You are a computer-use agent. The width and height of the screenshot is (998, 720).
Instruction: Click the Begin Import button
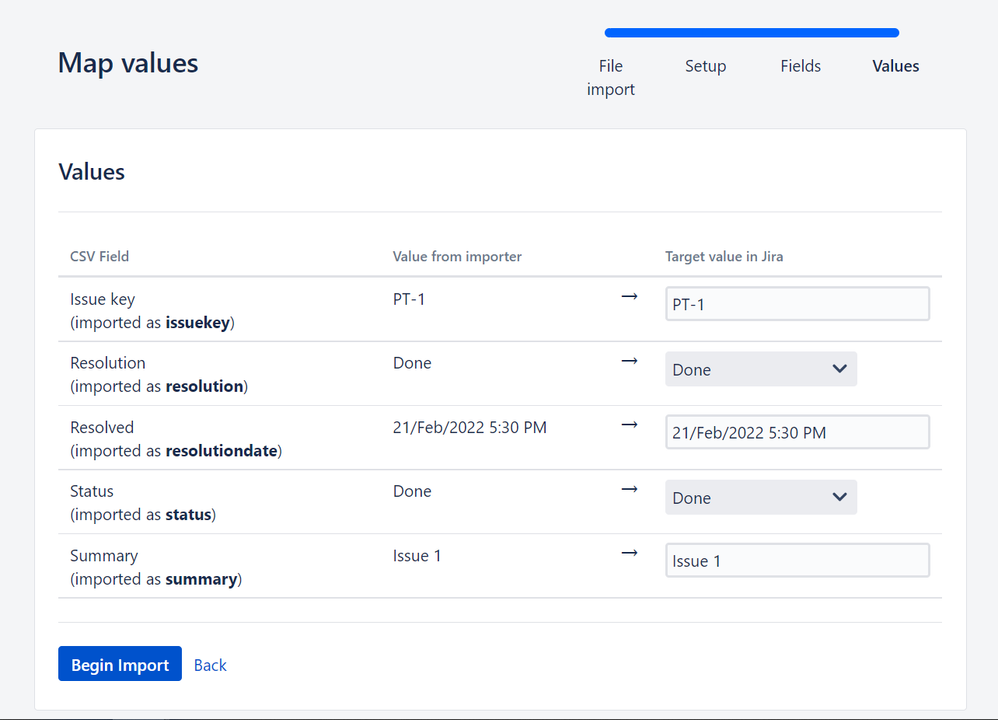(120, 664)
